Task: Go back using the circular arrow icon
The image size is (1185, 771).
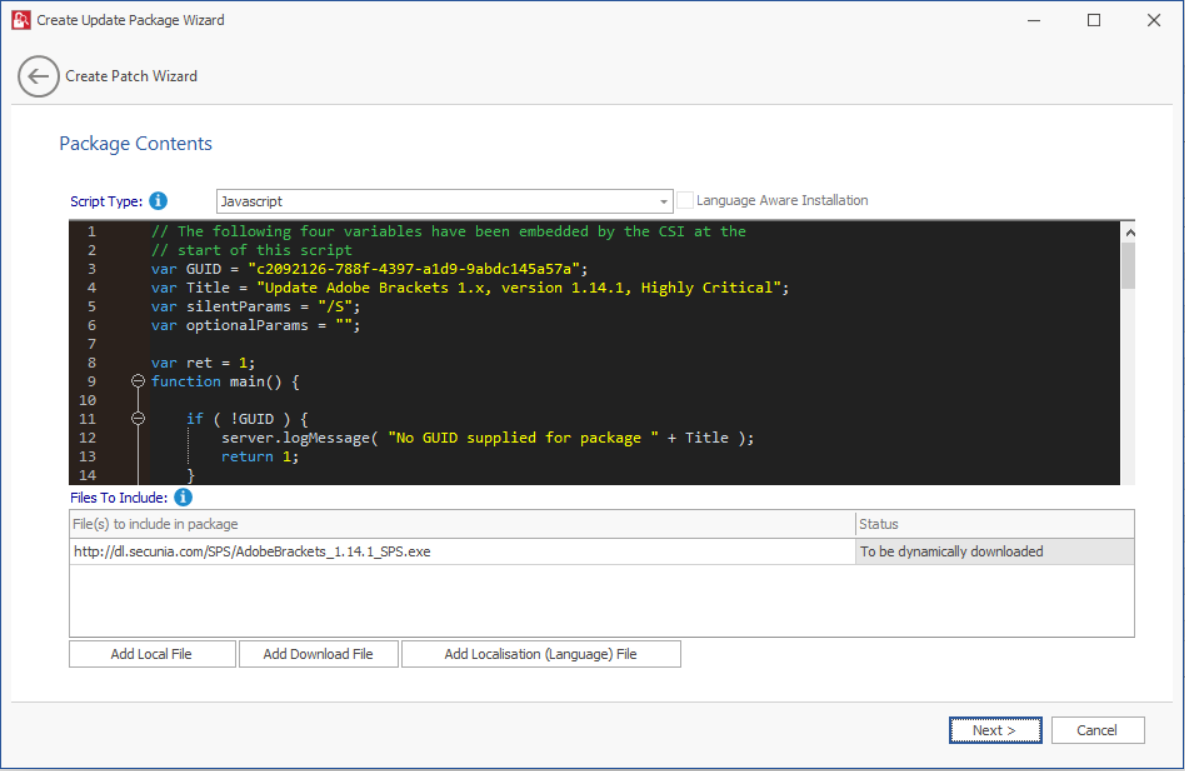Action: tap(39, 76)
